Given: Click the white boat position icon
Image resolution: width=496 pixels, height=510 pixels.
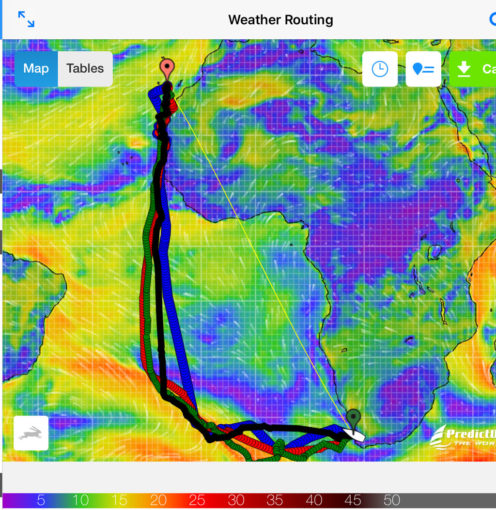Looking at the screenshot, I should click(355, 435).
